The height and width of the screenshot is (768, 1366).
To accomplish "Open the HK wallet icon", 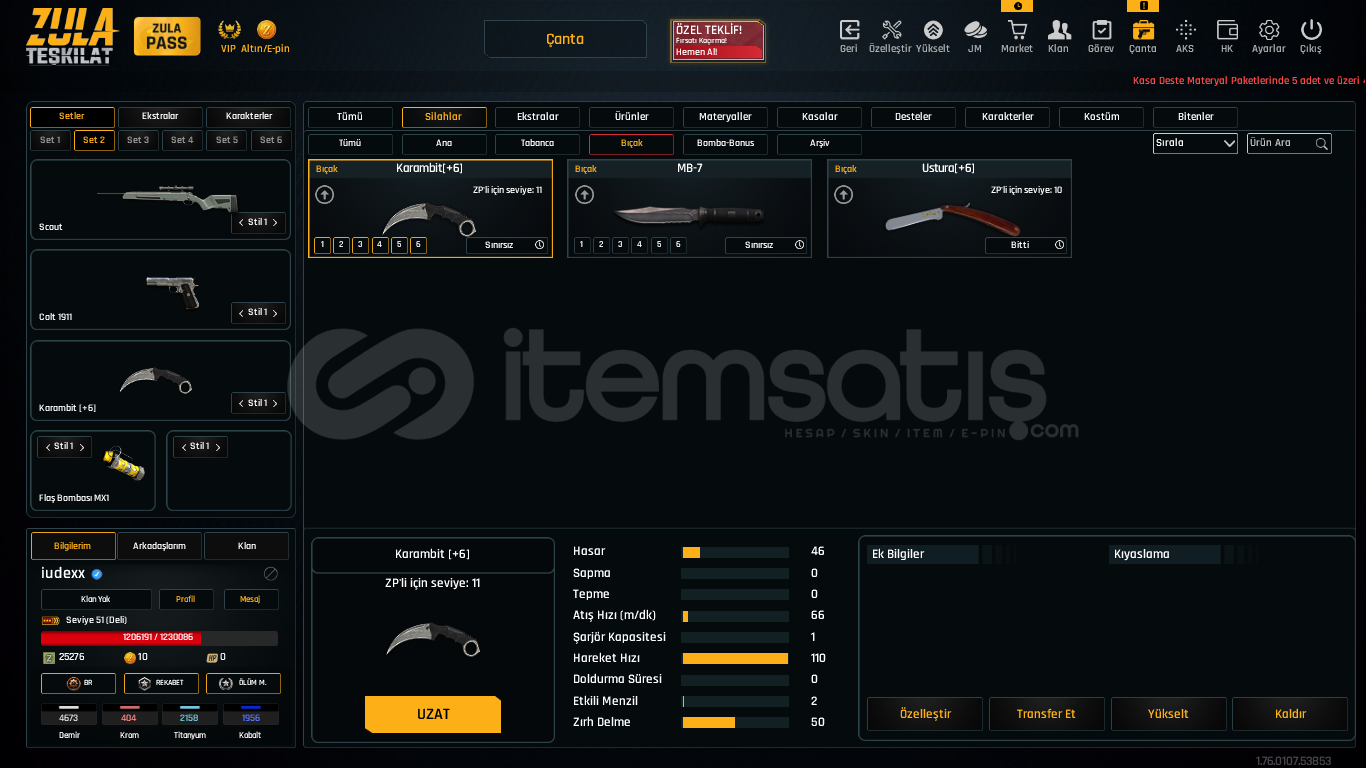I will pyautogui.click(x=1227, y=29).
